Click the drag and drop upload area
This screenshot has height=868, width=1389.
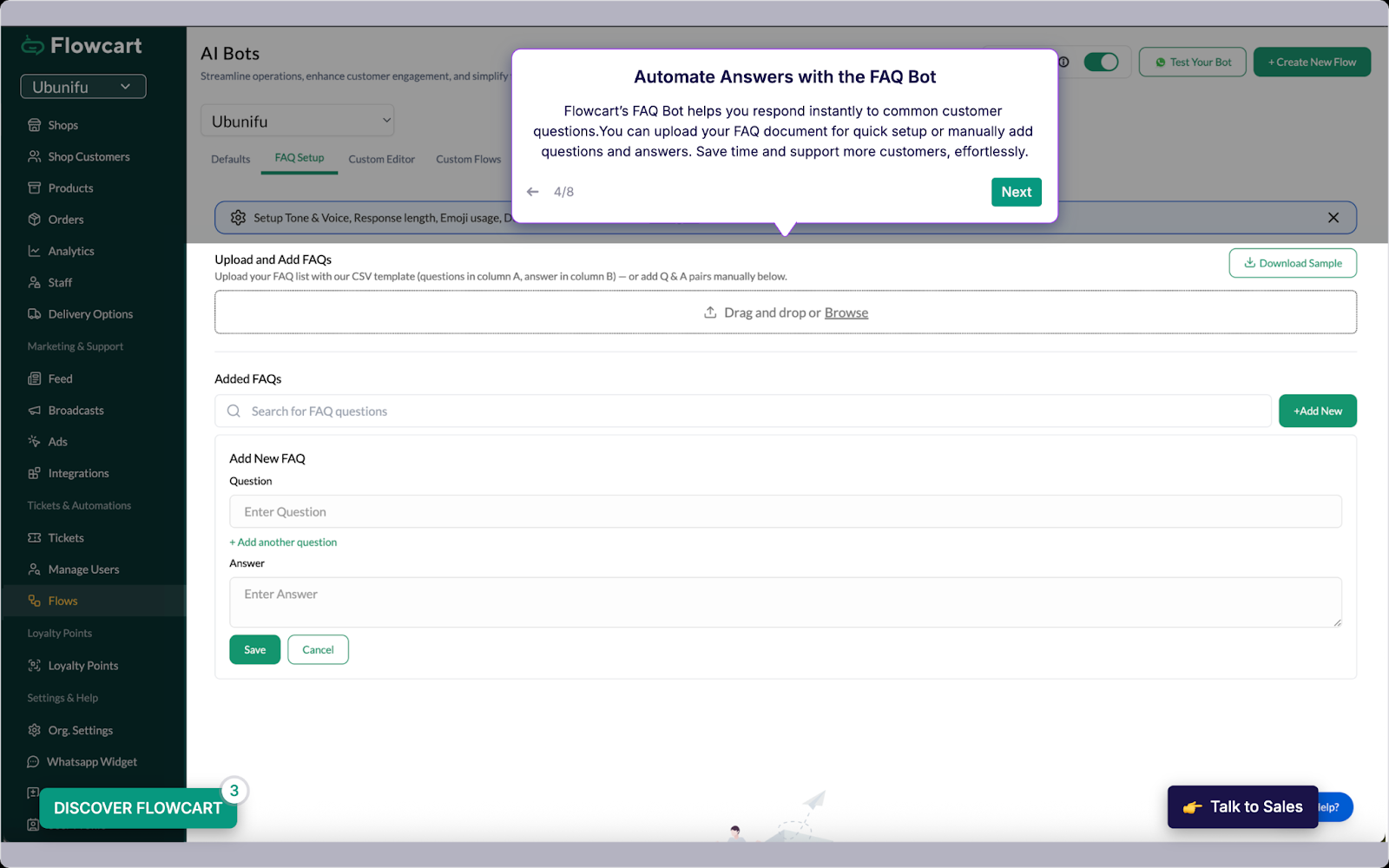[x=786, y=312]
